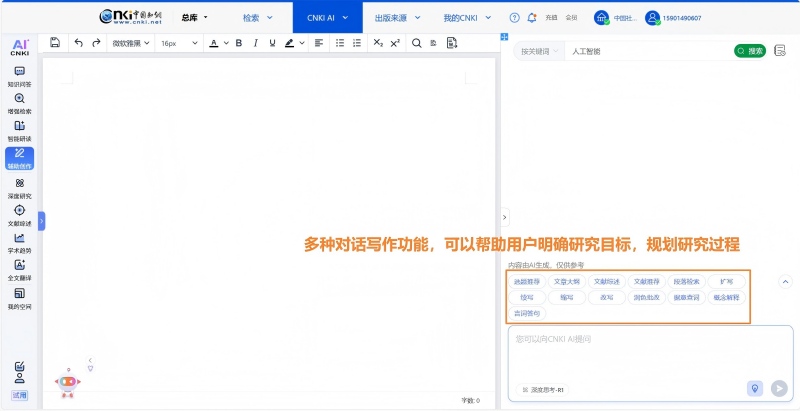Click the send message arrow button

[779, 389]
